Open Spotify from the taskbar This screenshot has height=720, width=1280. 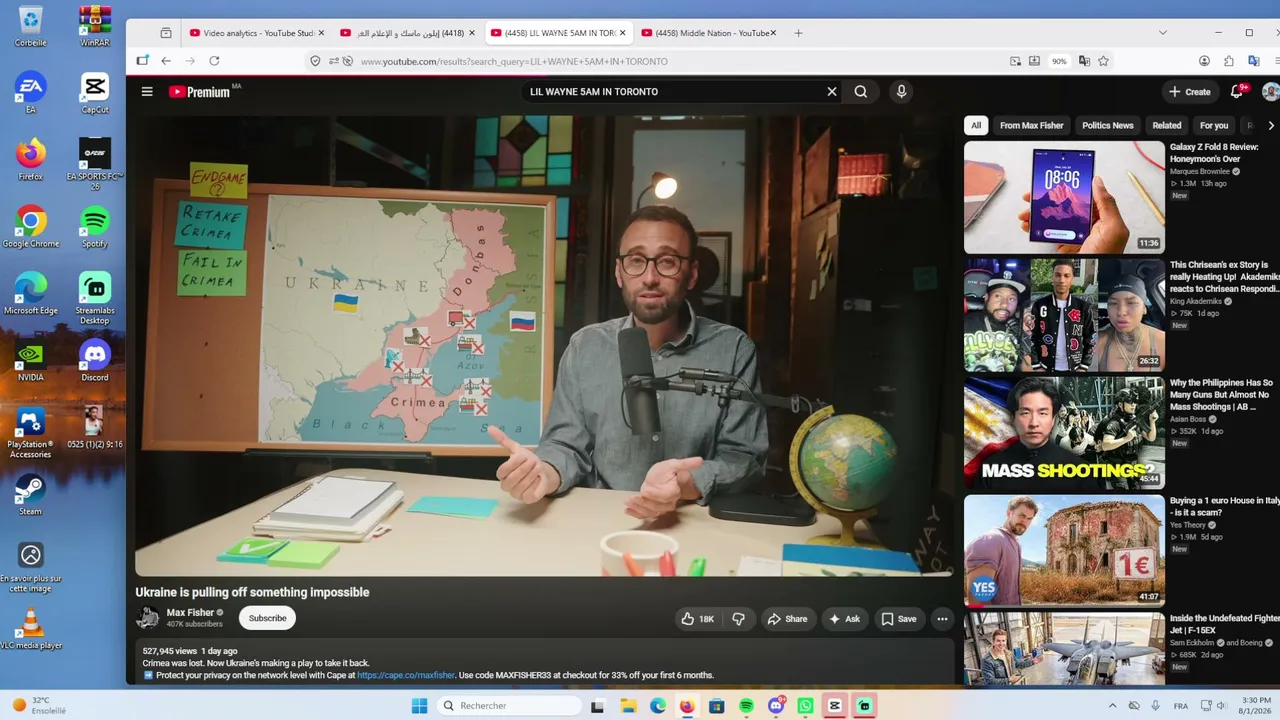[x=746, y=706]
